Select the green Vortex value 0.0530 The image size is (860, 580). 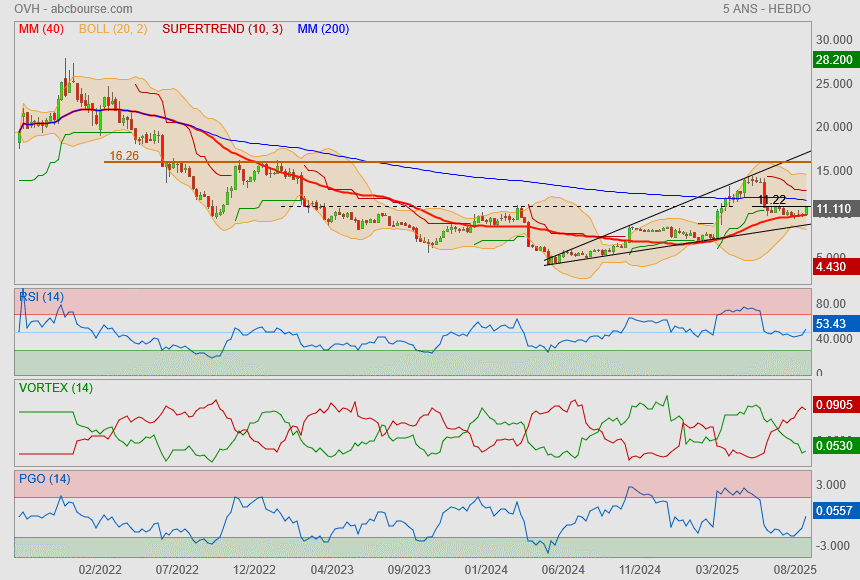pyautogui.click(x=834, y=445)
